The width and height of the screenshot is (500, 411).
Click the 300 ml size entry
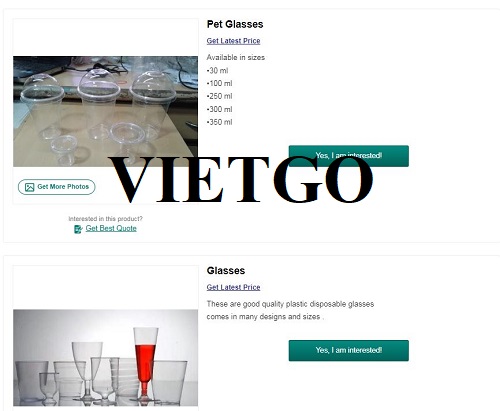219,109
